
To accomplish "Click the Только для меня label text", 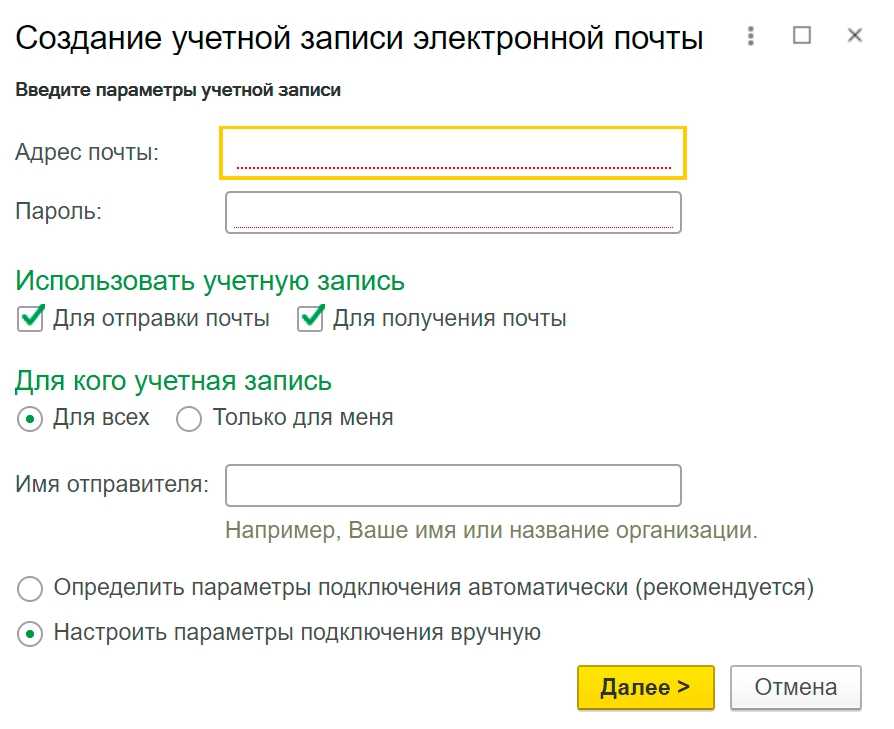I will point(303,418).
